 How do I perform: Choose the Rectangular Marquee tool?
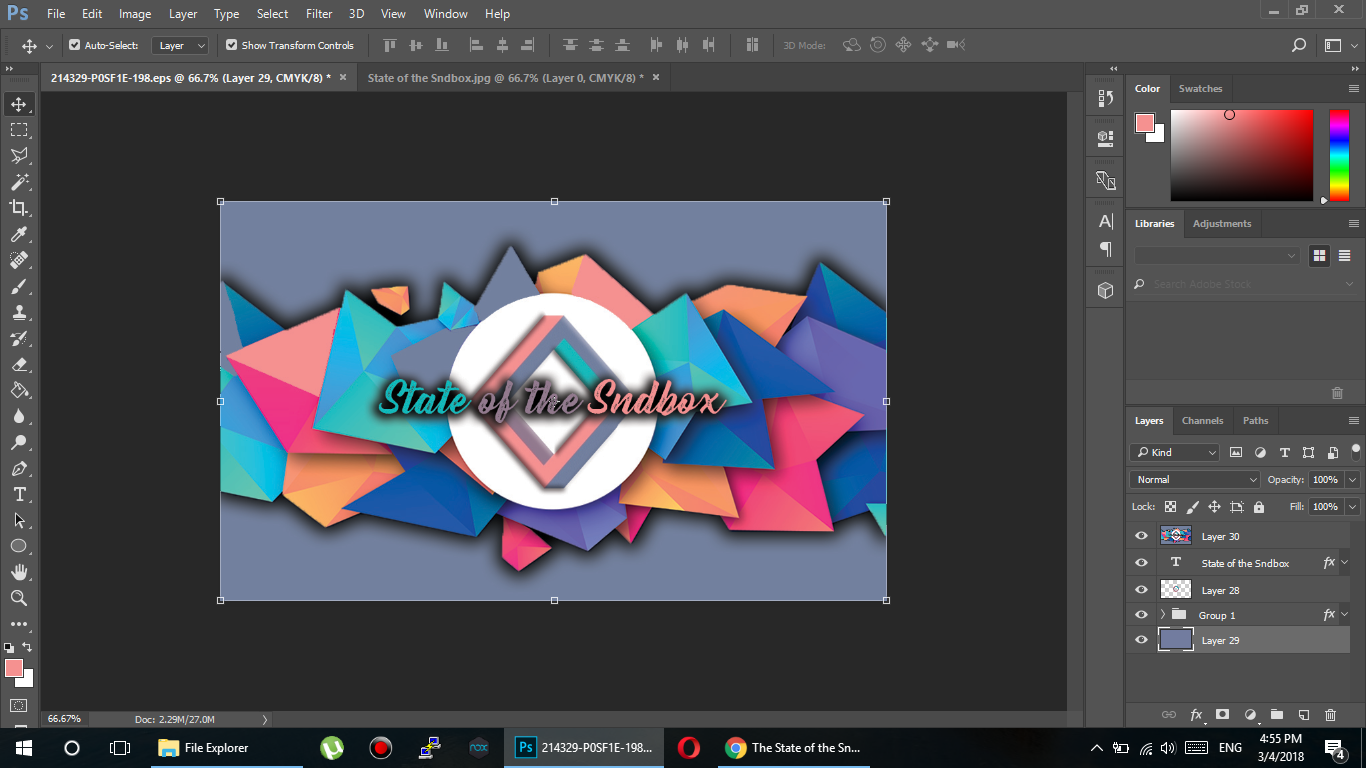point(20,129)
